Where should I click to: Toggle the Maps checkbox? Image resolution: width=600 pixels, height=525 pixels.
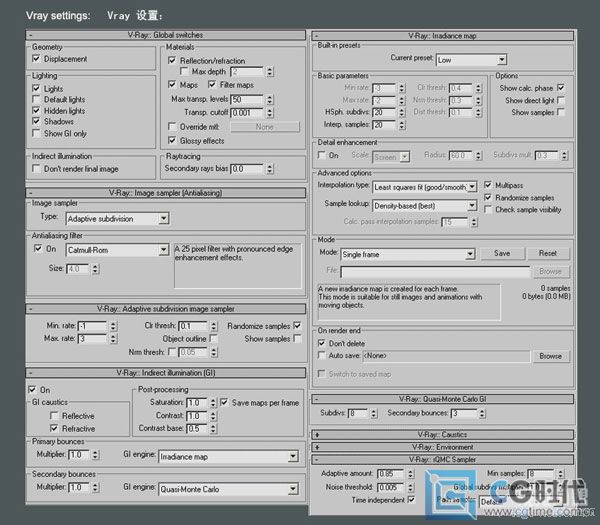pos(172,85)
